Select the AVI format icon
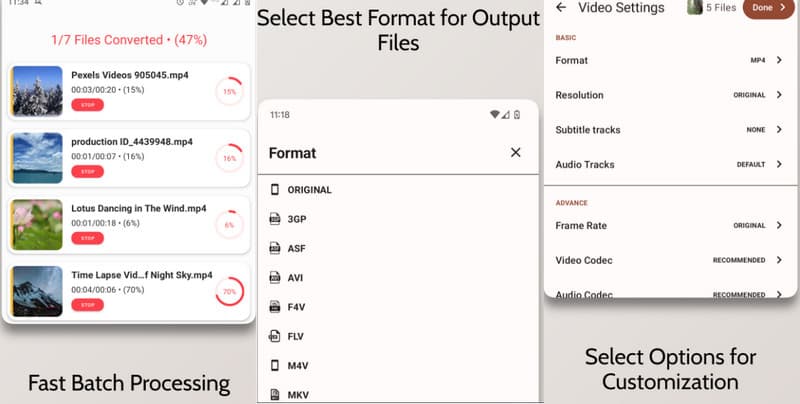This screenshot has height=404, width=800. [x=275, y=277]
